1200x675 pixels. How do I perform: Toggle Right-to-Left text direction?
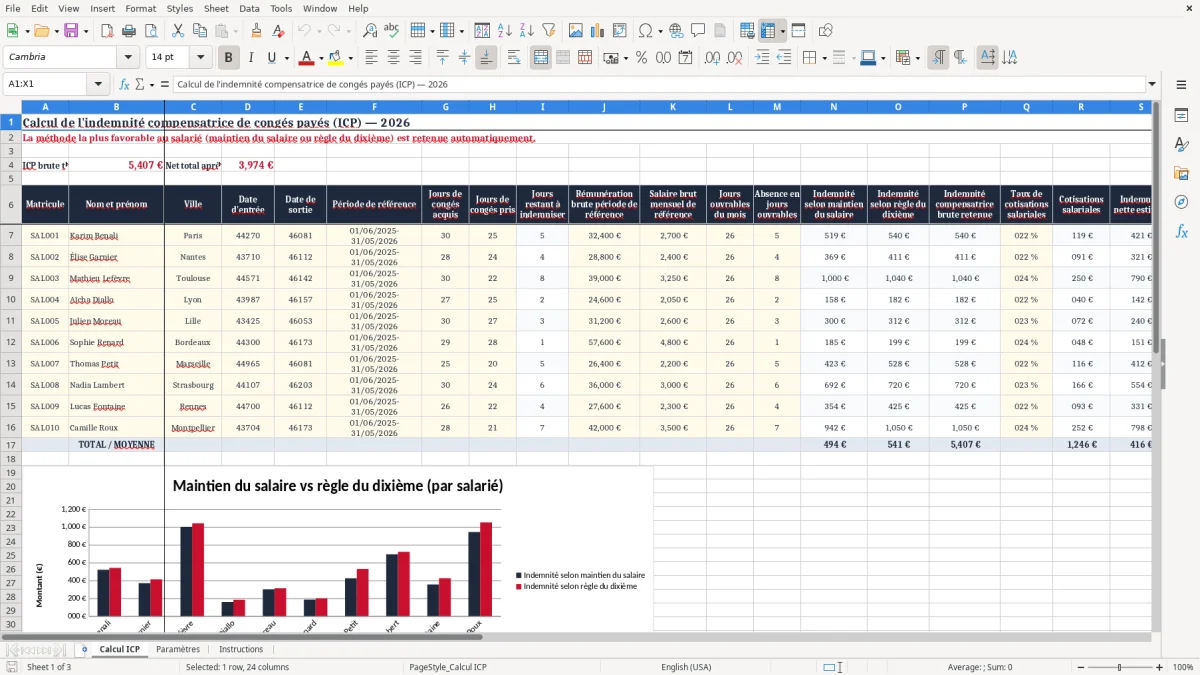click(960, 57)
